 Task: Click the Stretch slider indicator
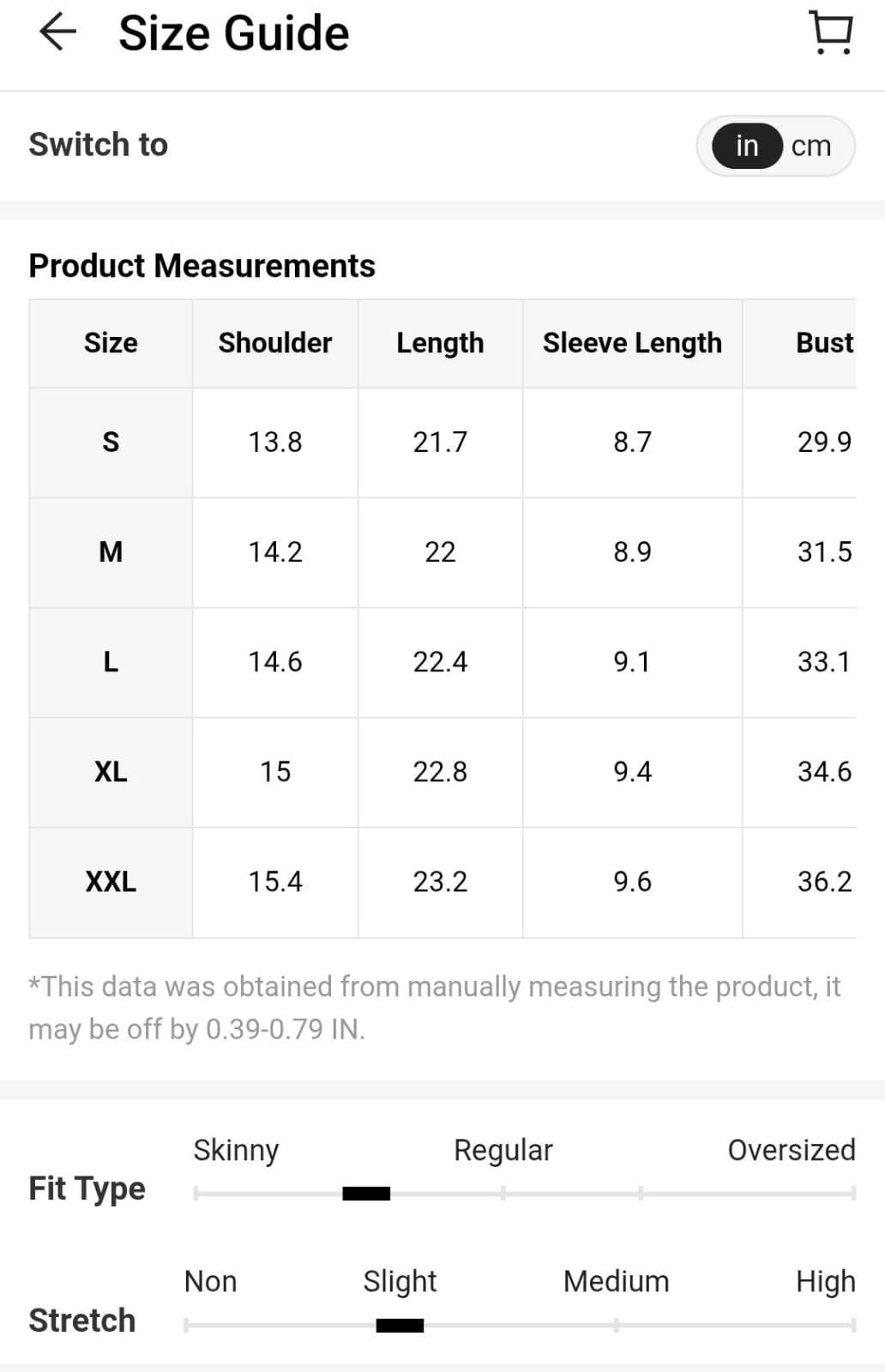pos(400,1325)
